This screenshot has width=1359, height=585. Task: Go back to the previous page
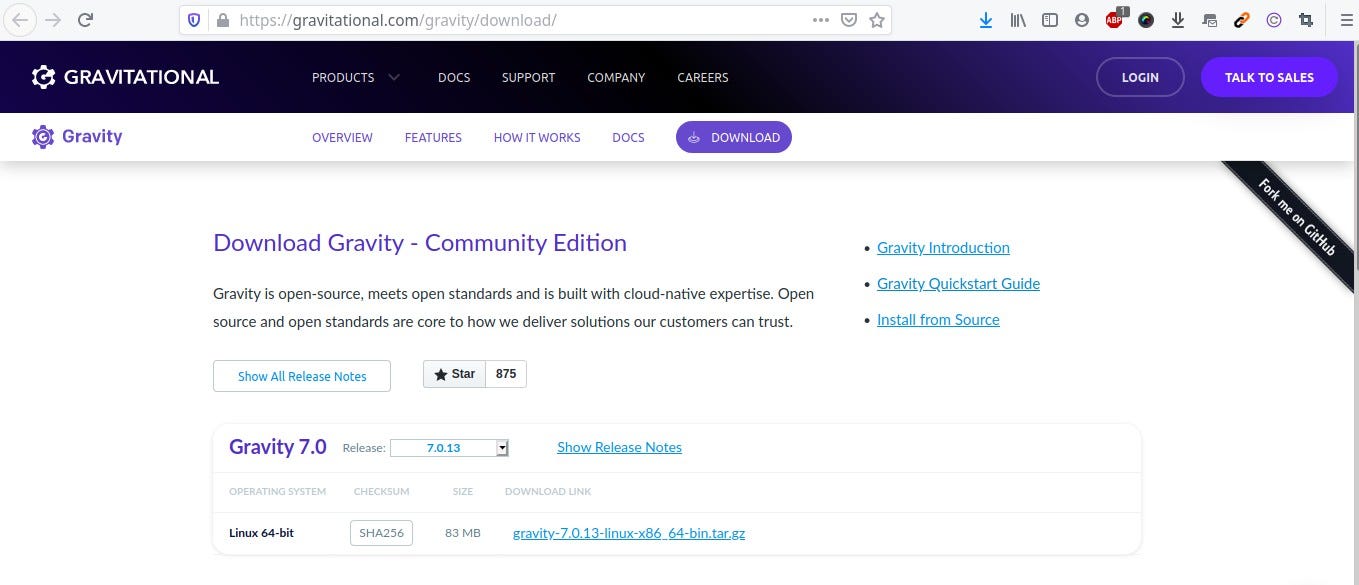point(21,19)
